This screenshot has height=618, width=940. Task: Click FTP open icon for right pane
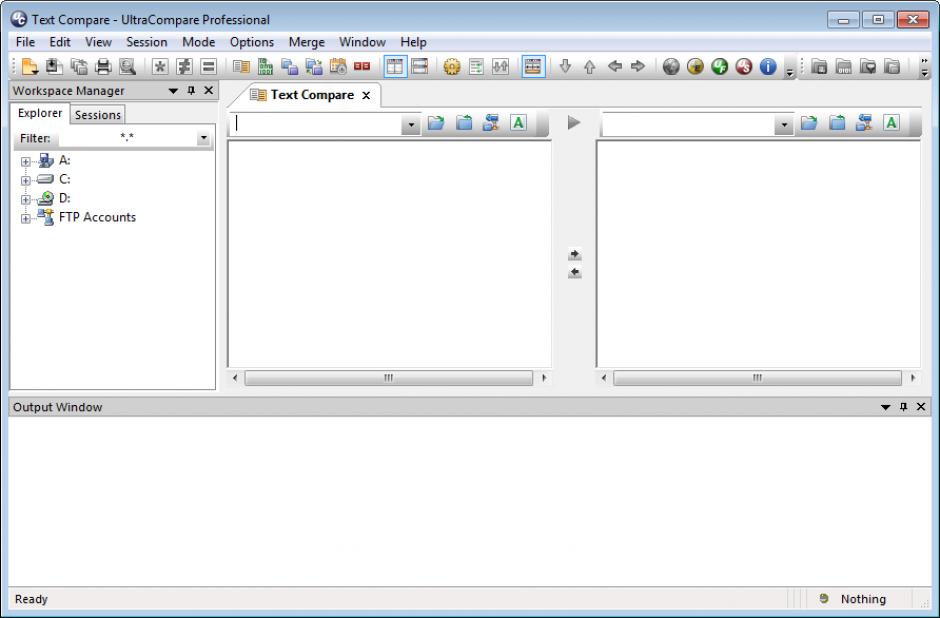tap(864, 123)
